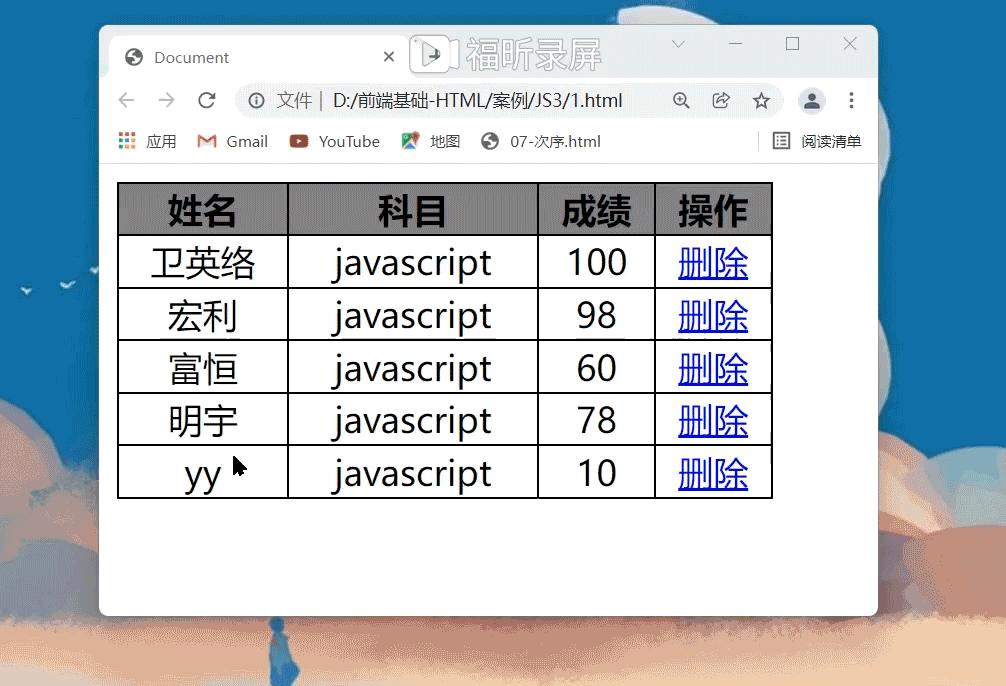This screenshot has width=1006, height=686.
Task: Delete the yy row via 删除
Action: (713, 473)
